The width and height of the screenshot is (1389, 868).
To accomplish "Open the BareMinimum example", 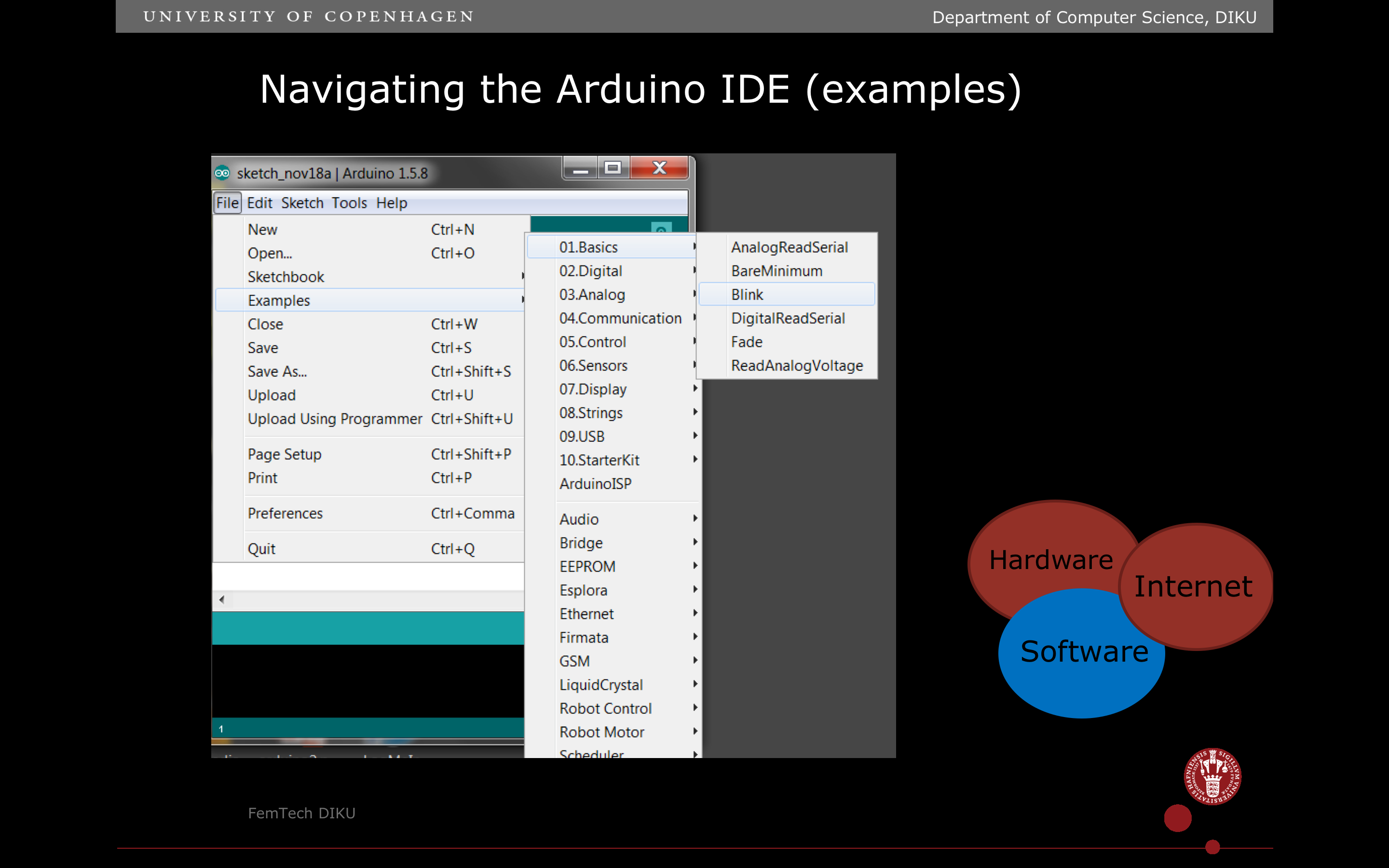I will coord(787,271).
